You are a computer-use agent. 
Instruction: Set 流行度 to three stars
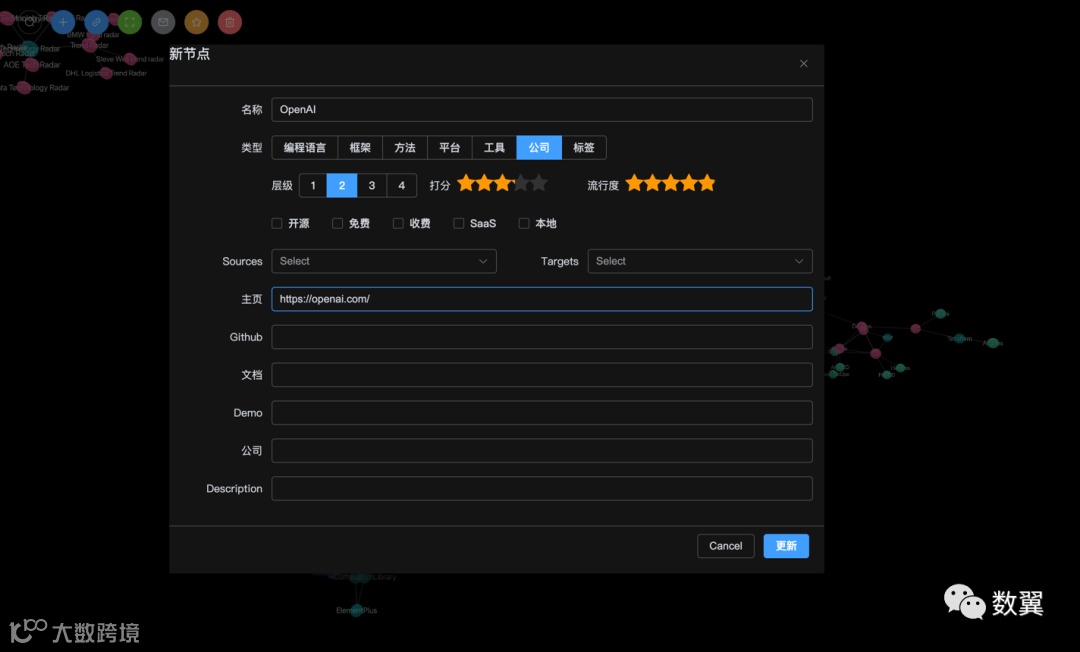(671, 183)
